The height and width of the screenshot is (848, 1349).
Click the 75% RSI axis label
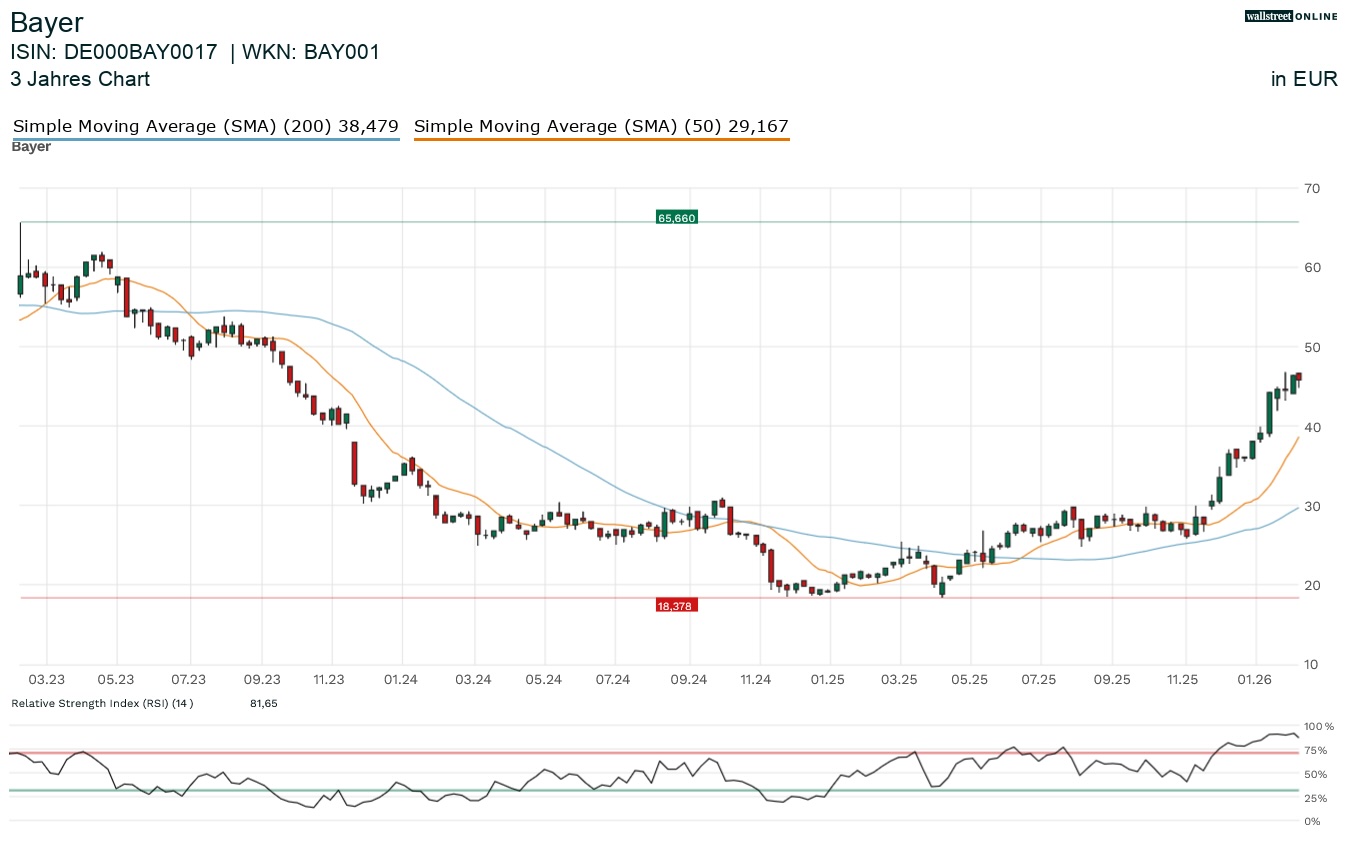coord(1315,751)
